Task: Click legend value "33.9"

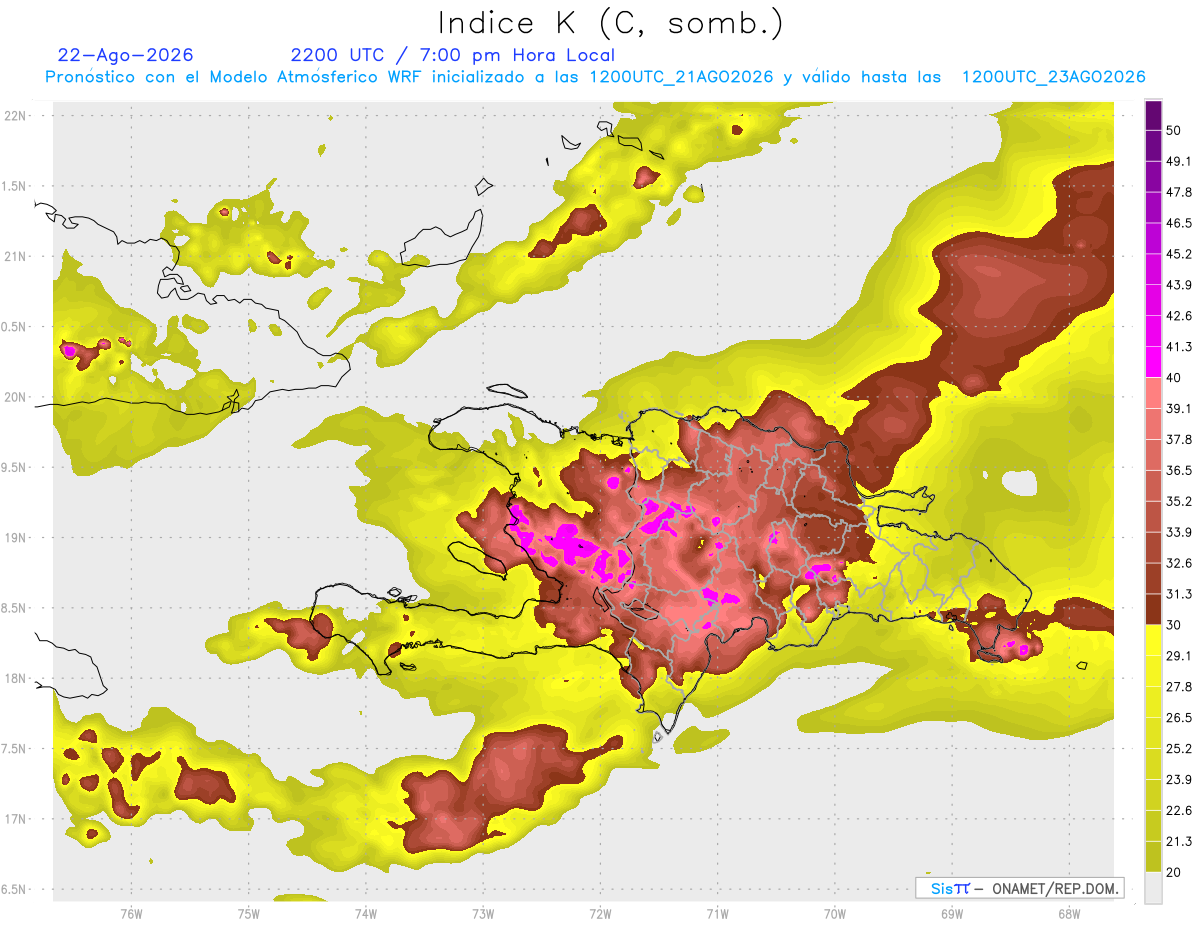Action: pos(1178,532)
